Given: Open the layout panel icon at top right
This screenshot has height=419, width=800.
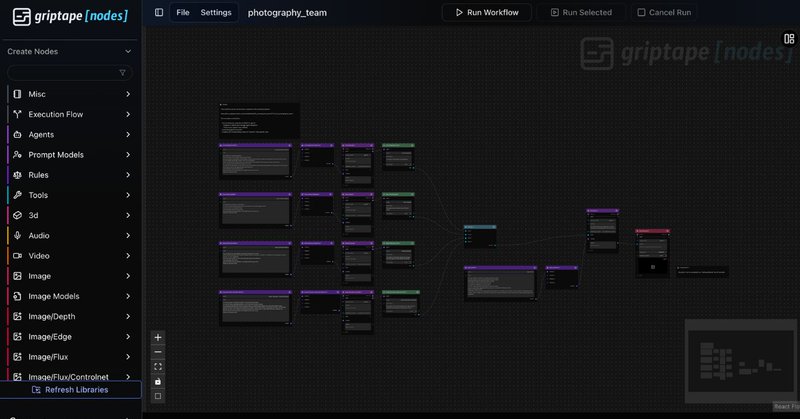Looking at the screenshot, I should [x=789, y=39].
